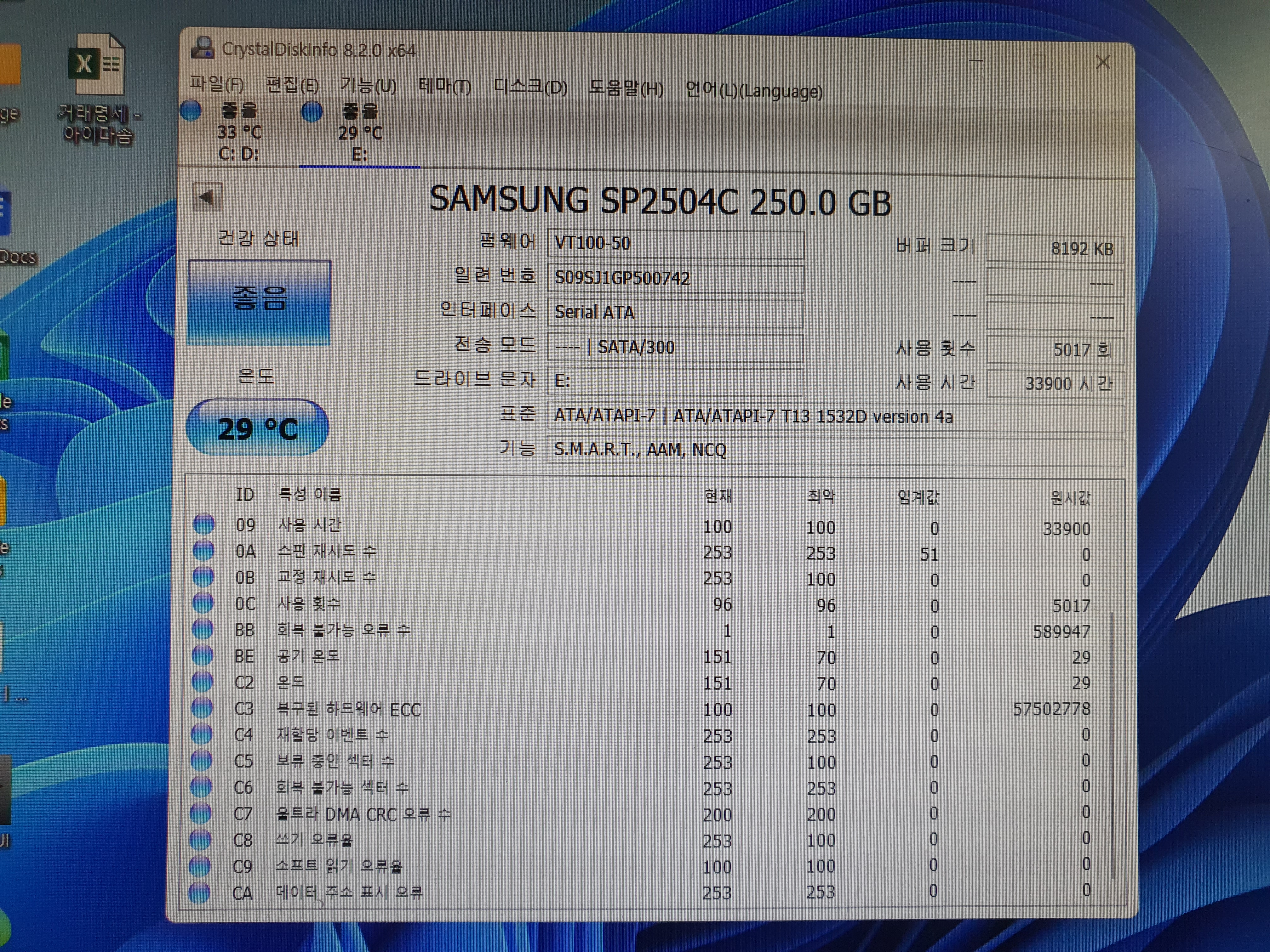Click the power on hours 33900 시간
Viewport: 1270px width, 952px height.
[x=1055, y=384]
